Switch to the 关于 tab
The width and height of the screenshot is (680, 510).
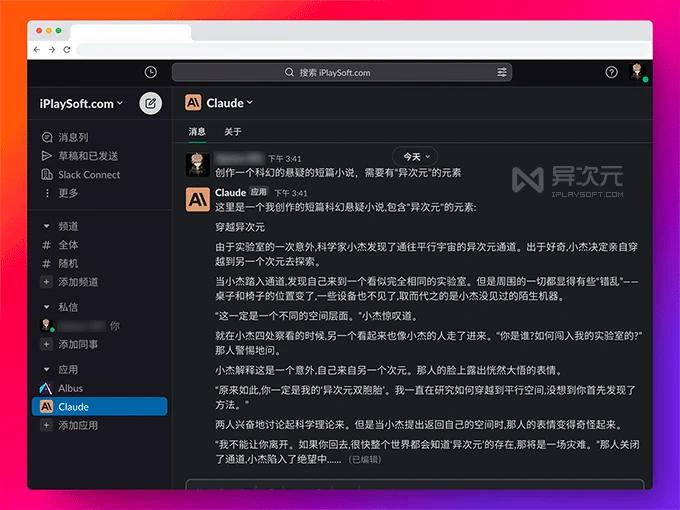[x=232, y=131]
